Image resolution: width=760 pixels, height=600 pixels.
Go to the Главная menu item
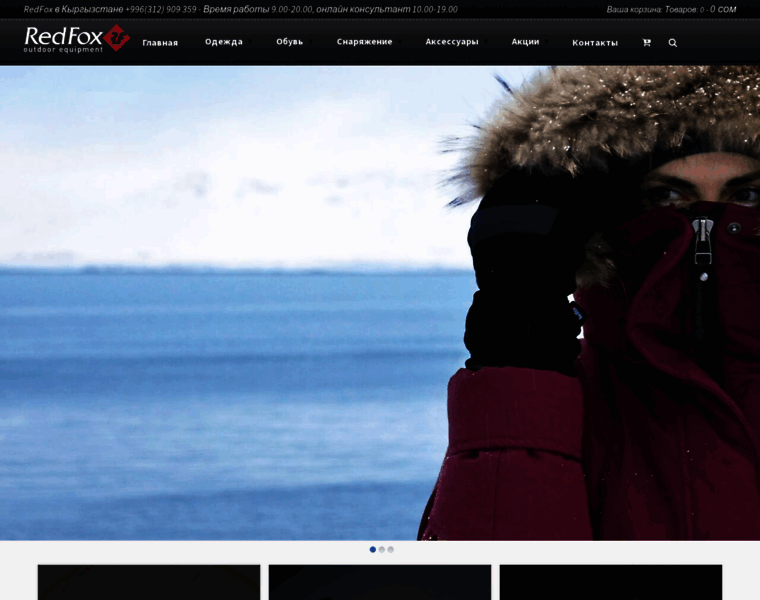coord(160,43)
